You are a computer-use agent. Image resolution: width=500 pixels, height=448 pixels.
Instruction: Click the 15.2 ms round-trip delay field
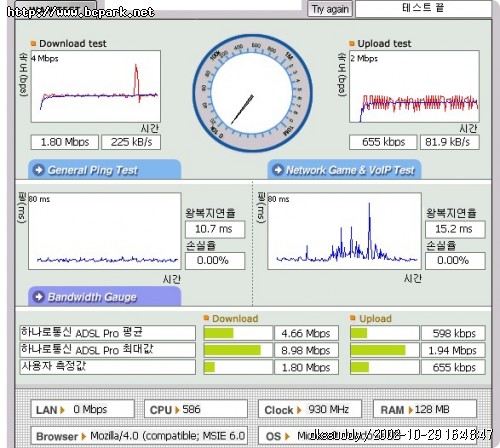click(455, 229)
